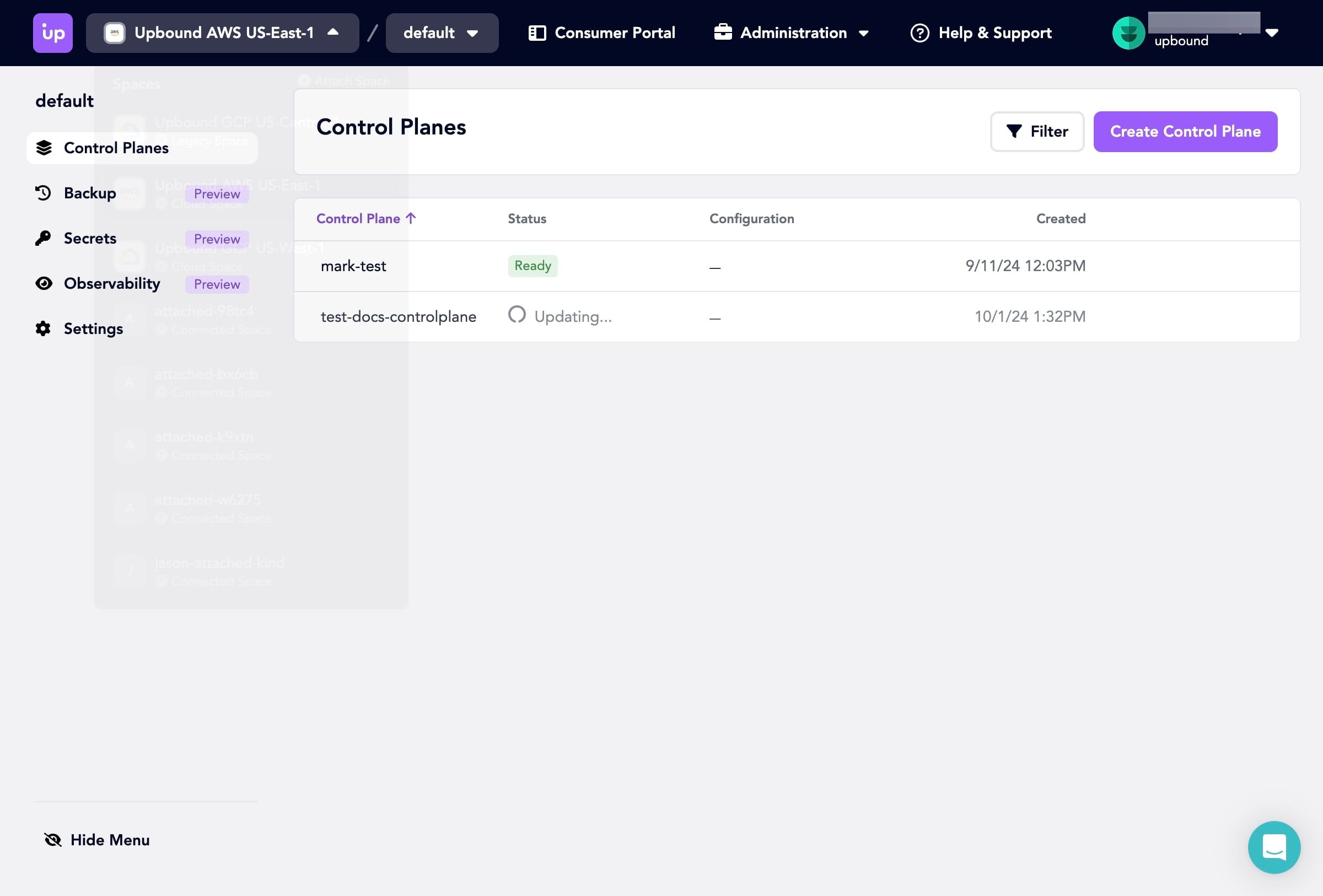Expand the Administration menu

792,33
